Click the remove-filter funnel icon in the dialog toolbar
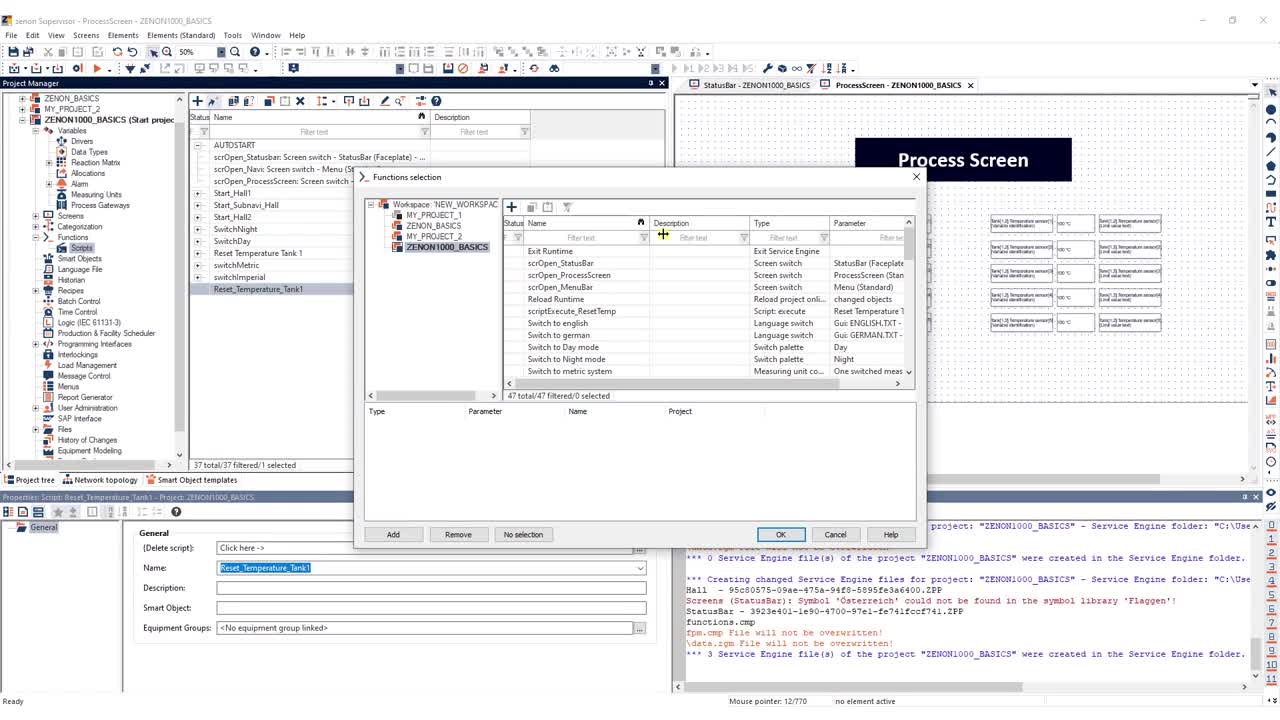 (x=567, y=207)
